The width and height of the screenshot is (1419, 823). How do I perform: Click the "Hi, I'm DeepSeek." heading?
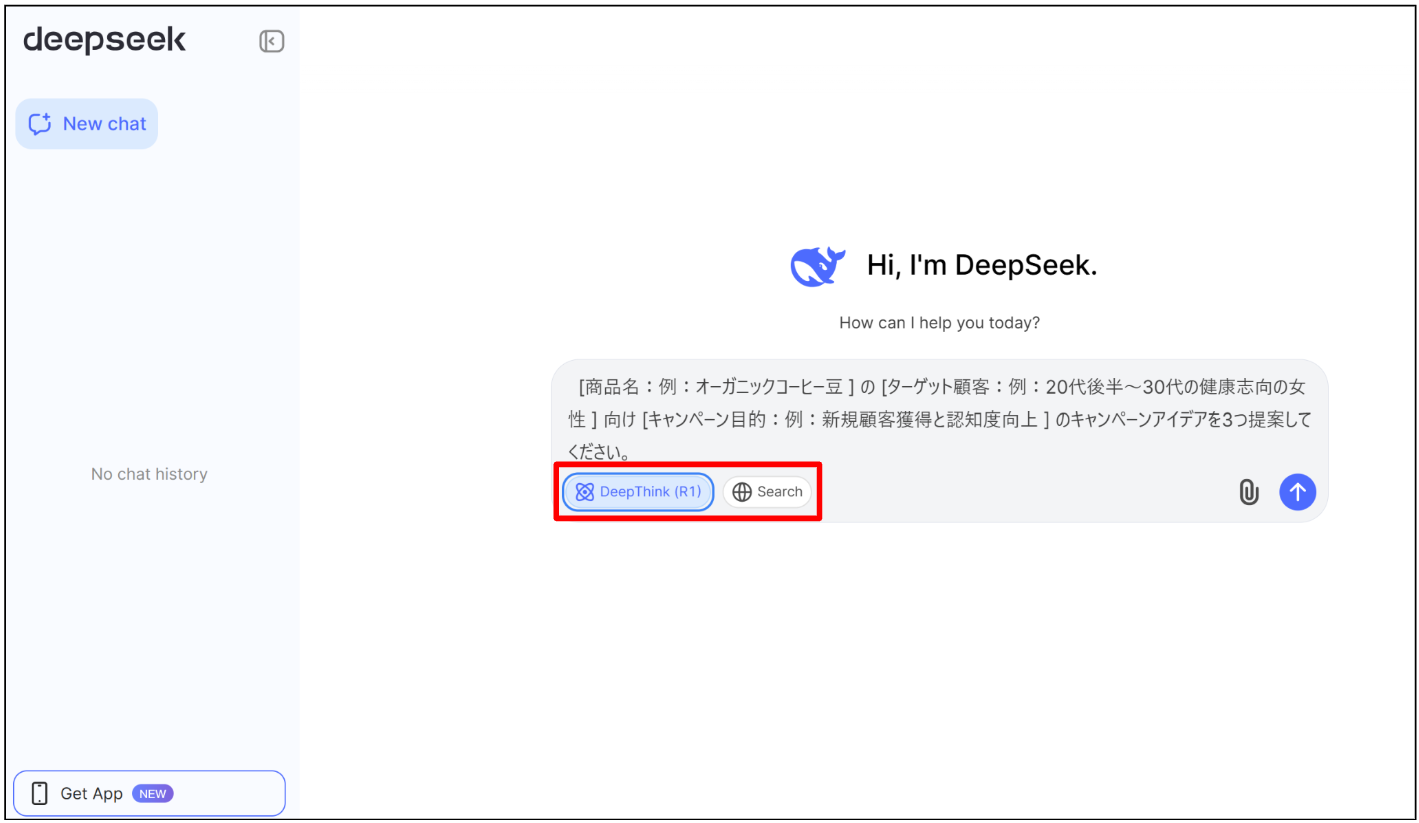click(982, 265)
